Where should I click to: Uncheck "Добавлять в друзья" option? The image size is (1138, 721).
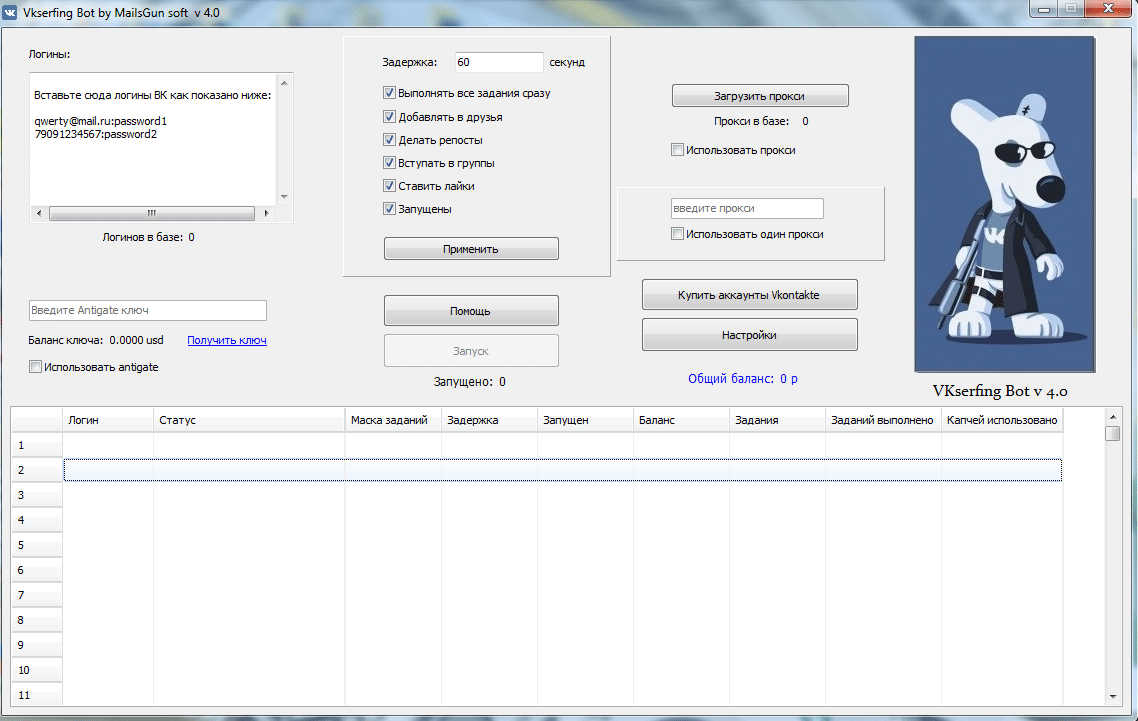pyautogui.click(x=389, y=116)
